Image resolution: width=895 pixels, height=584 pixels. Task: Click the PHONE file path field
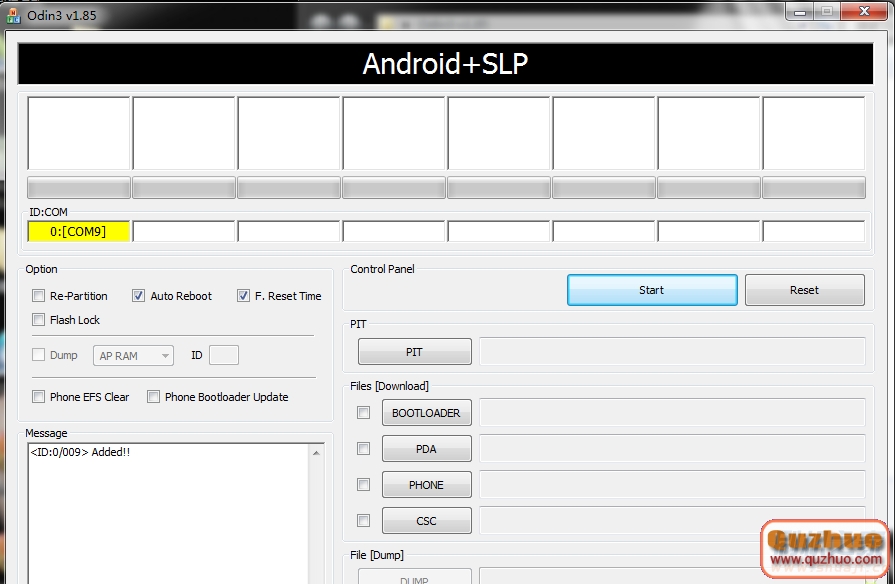click(x=672, y=485)
